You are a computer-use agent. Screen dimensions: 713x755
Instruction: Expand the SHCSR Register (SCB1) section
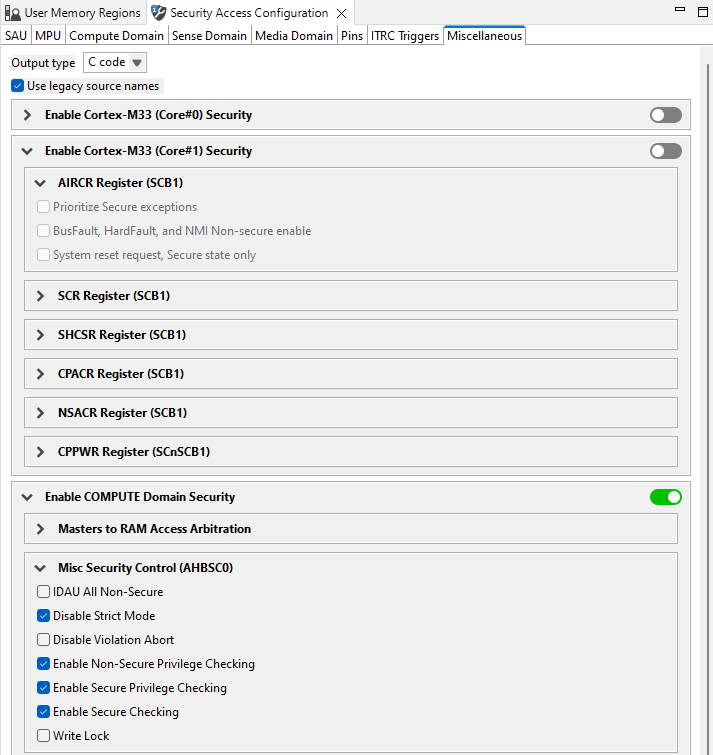pyautogui.click(x=40, y=335)
